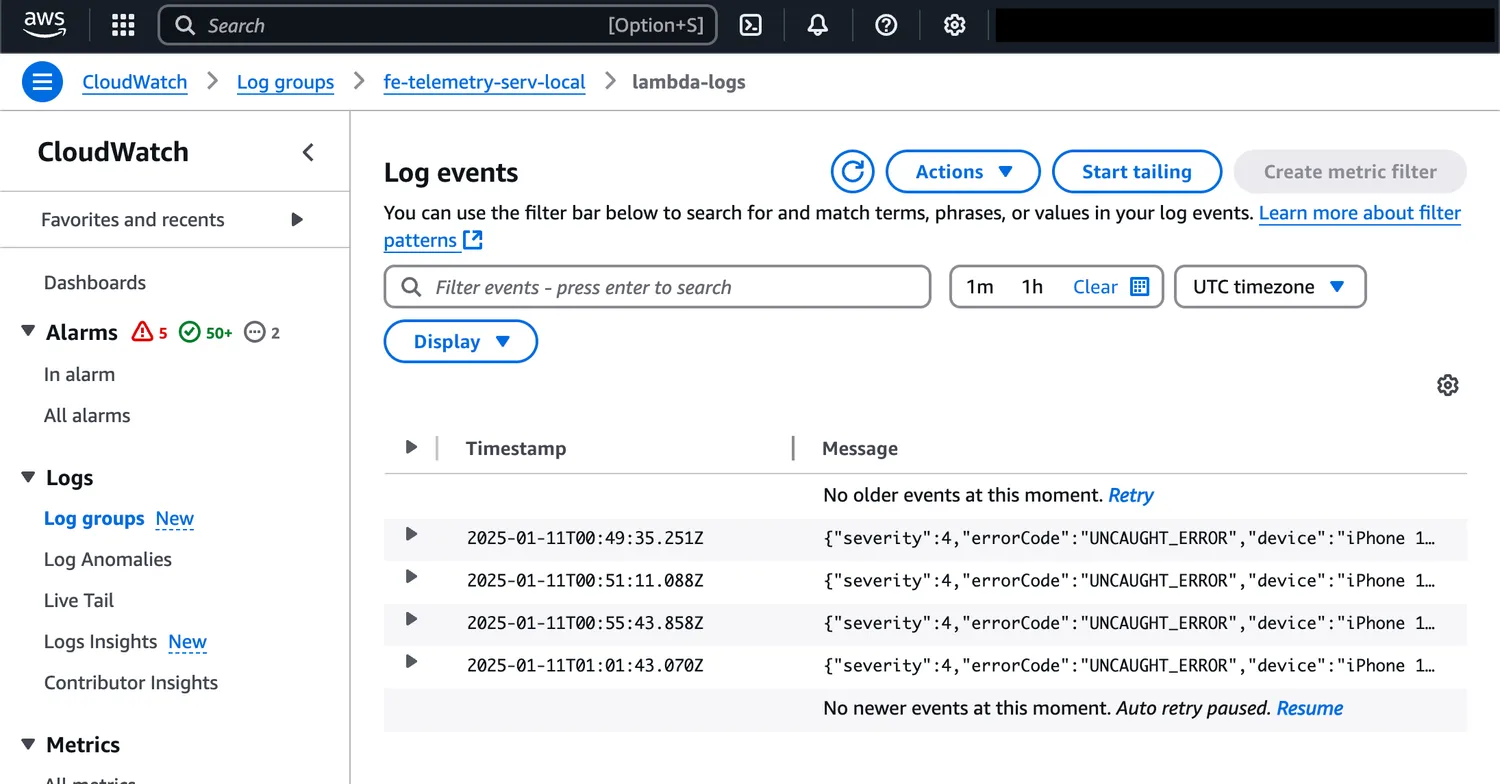Toggle the blue hamburger navigation menu
Viewport: 1500px width, 784px height.
[x=42, y=82]
